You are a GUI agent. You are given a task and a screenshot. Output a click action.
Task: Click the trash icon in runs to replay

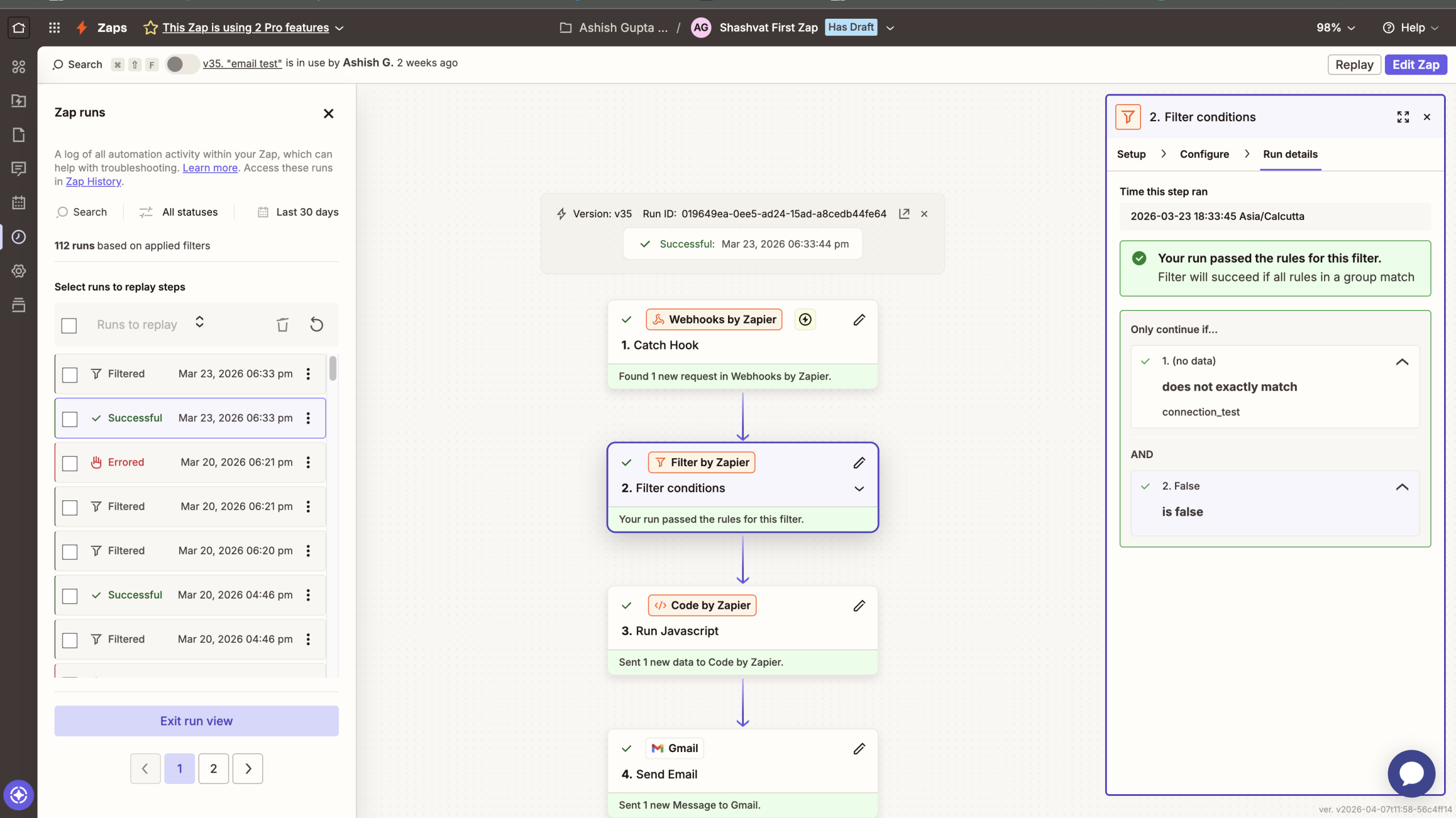[x=282, y=325]
